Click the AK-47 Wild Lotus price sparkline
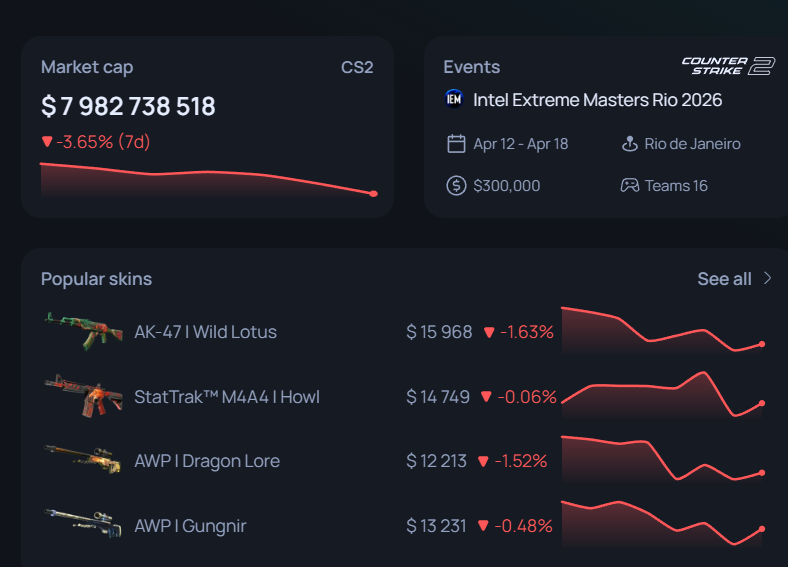 (663, 329)
